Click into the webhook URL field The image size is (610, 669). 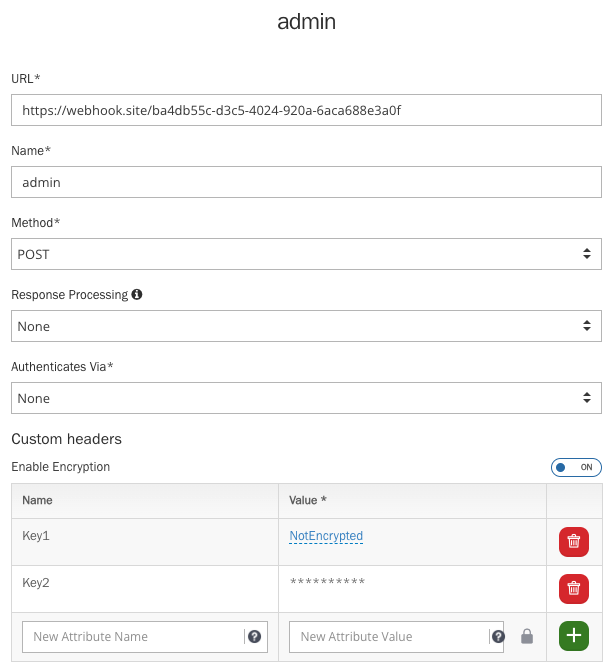coord(306,110)
